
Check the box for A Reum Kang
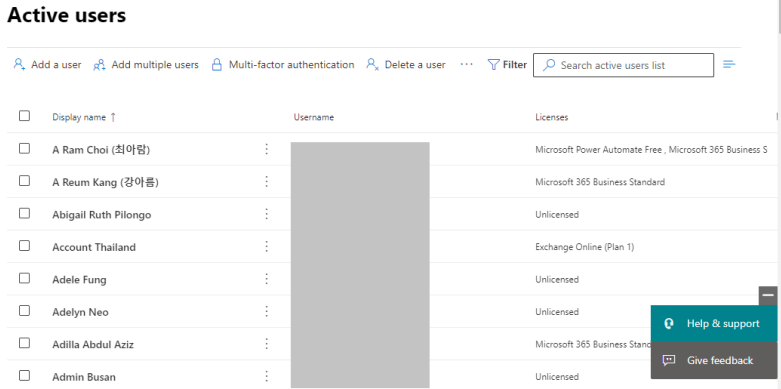pos(24,180)
